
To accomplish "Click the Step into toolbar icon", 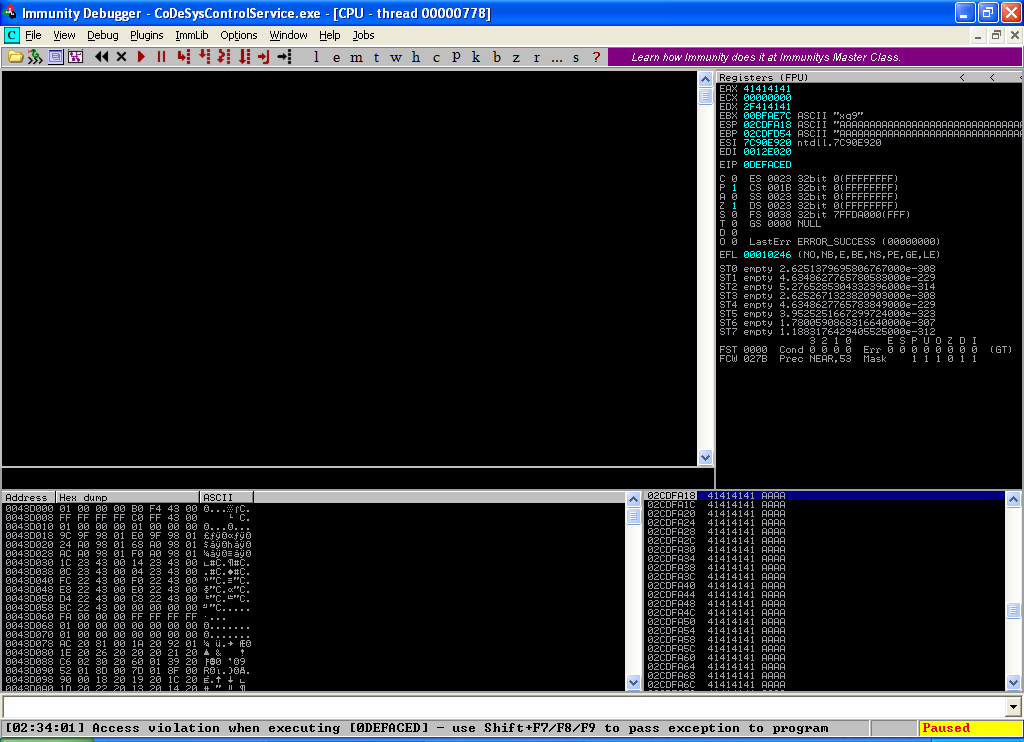I will [183, 57].
